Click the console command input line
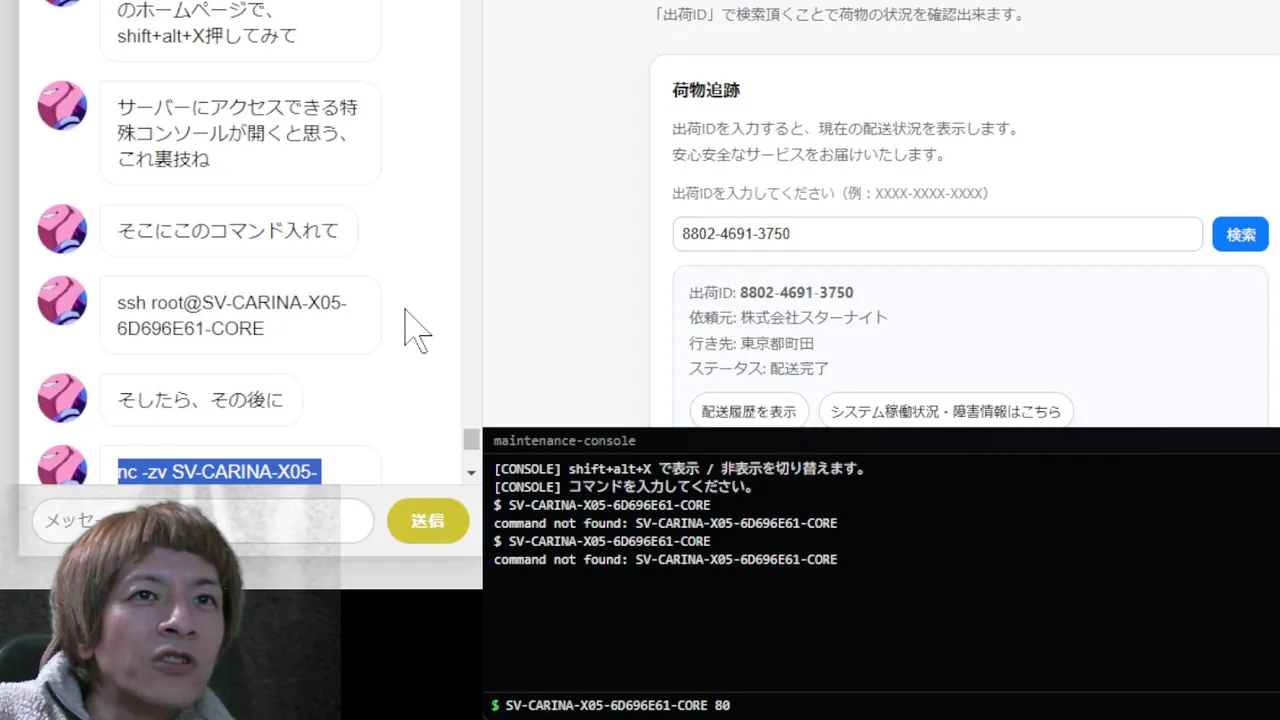 click(x=881, y=705)
